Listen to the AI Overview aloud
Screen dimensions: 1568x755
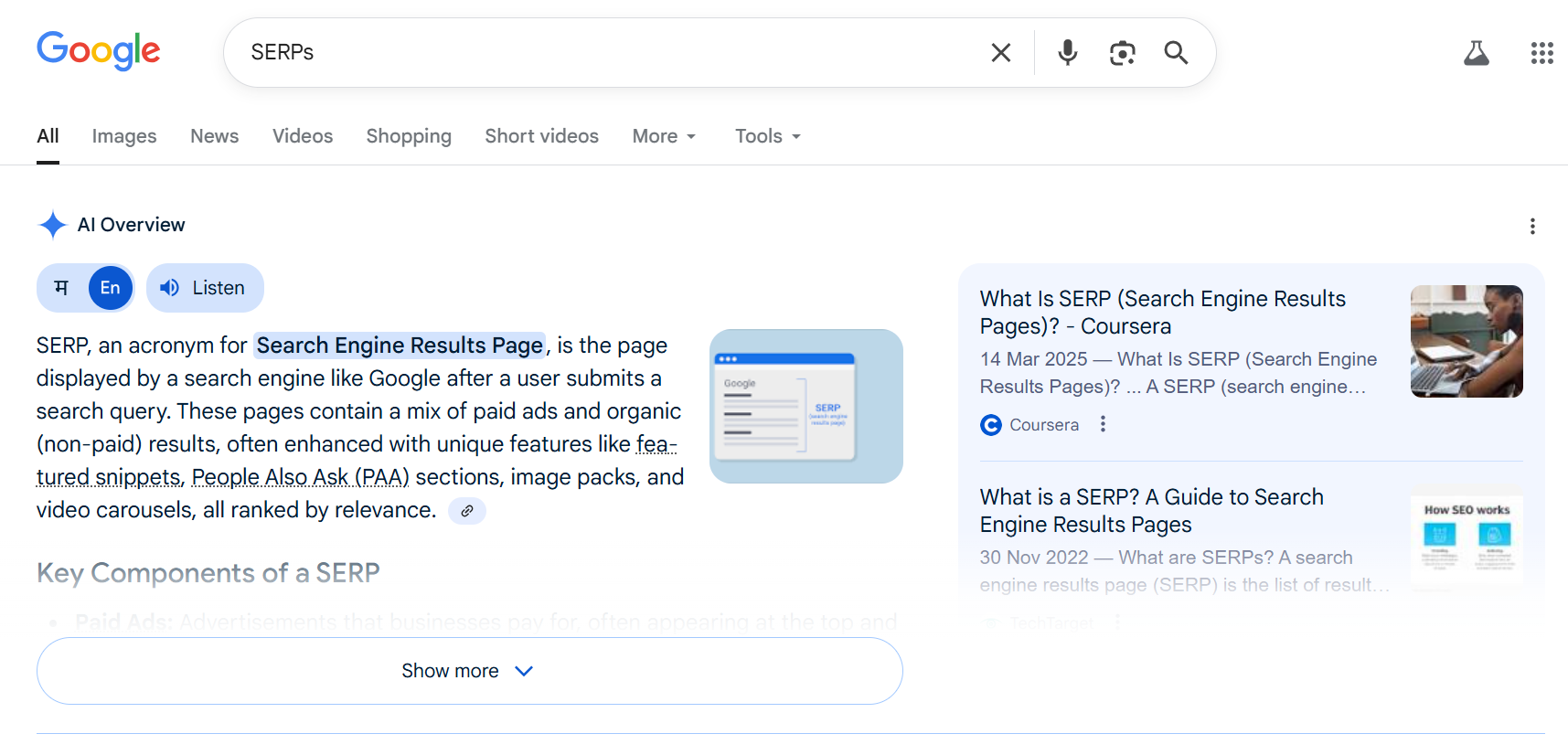coord(205,288)
